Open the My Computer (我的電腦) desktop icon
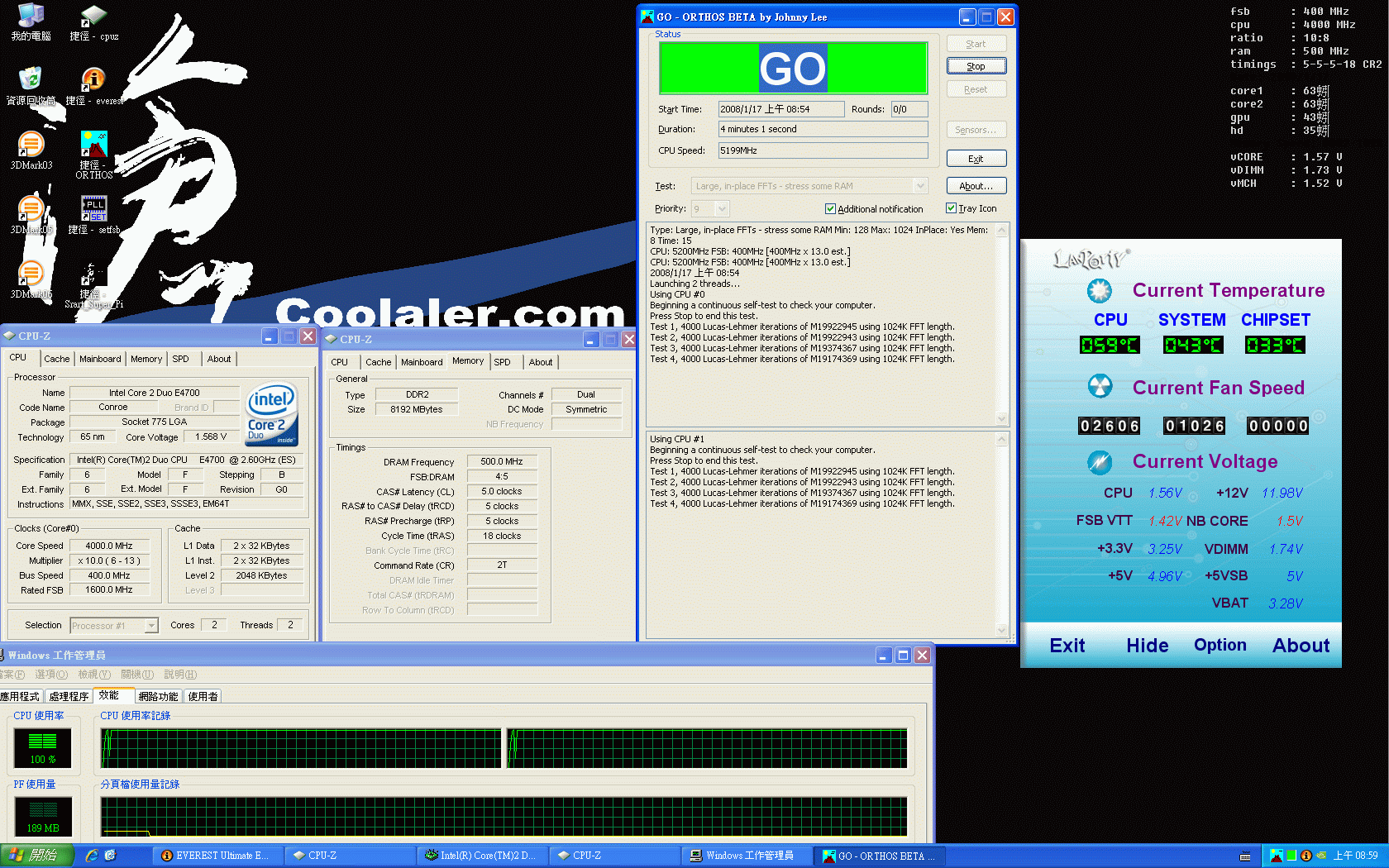Viewport: 1389px width, 868px height. (31, 21)
